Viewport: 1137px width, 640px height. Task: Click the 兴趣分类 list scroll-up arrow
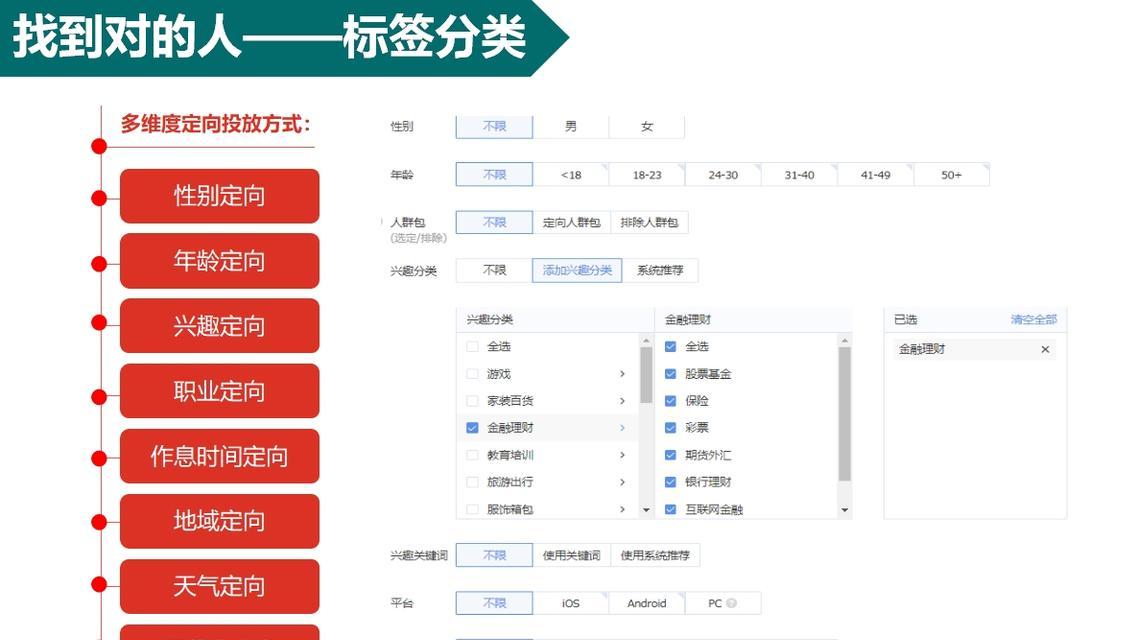[x=646, y=340]
